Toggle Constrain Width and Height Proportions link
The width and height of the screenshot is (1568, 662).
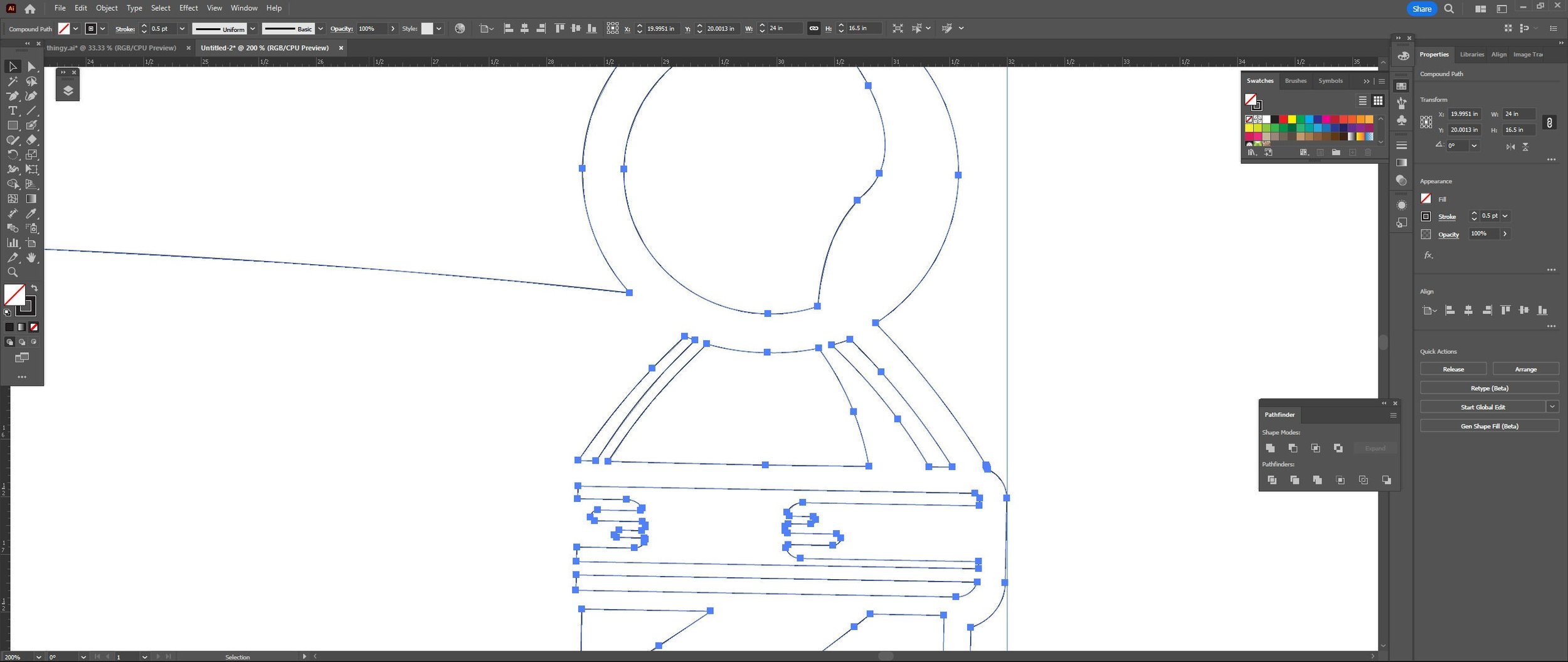[x=1549, y=122]
